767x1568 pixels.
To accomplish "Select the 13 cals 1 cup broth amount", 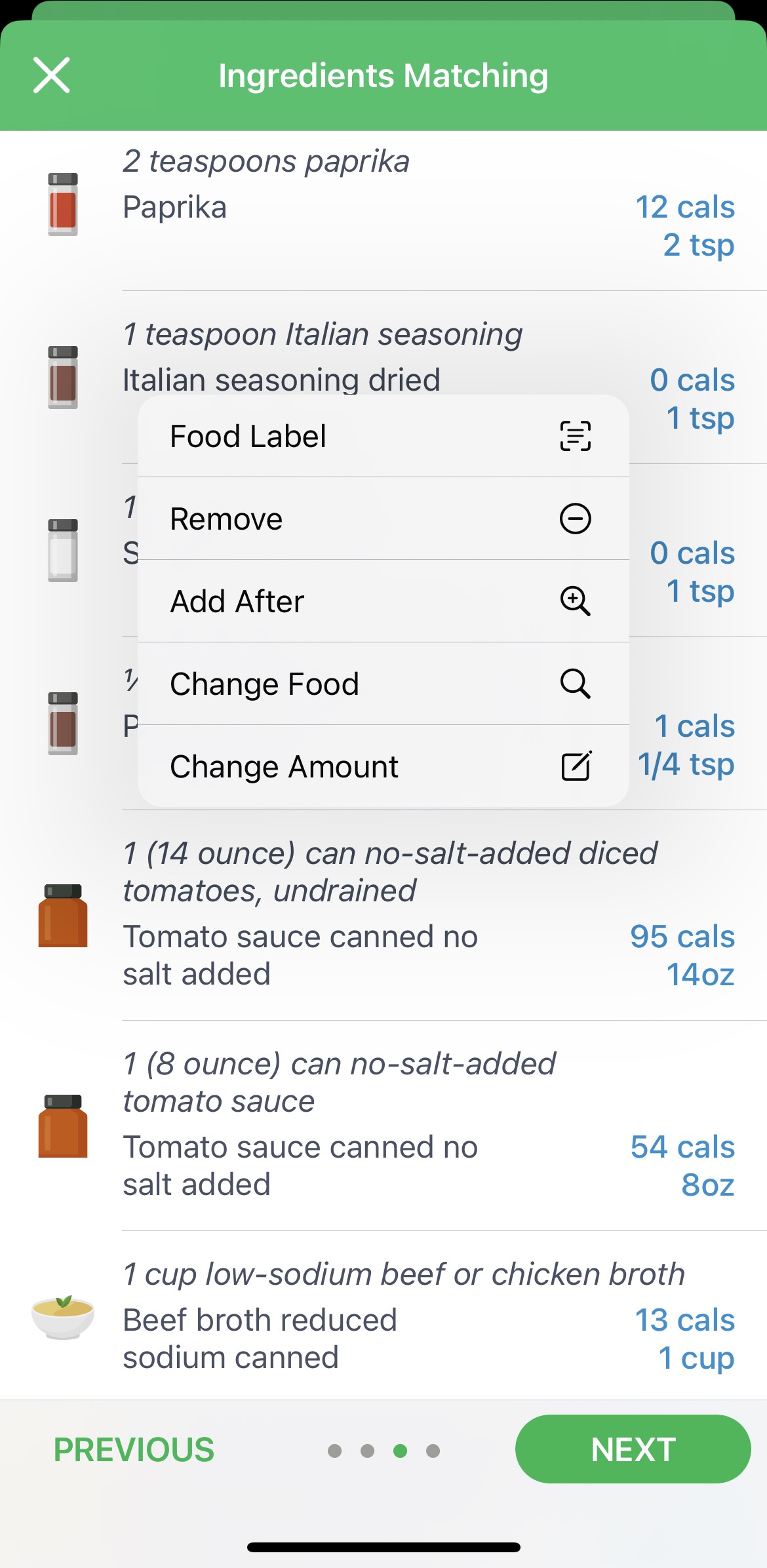I will (x=685, y=1339).
